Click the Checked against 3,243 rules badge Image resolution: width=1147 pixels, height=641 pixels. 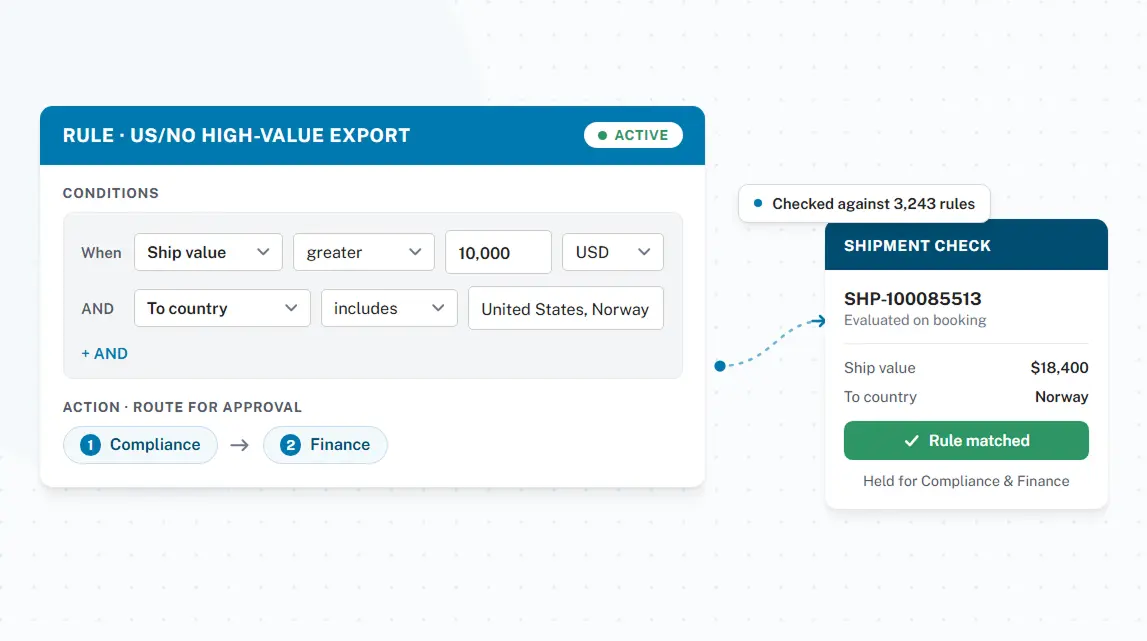click(x=864, y=203)
